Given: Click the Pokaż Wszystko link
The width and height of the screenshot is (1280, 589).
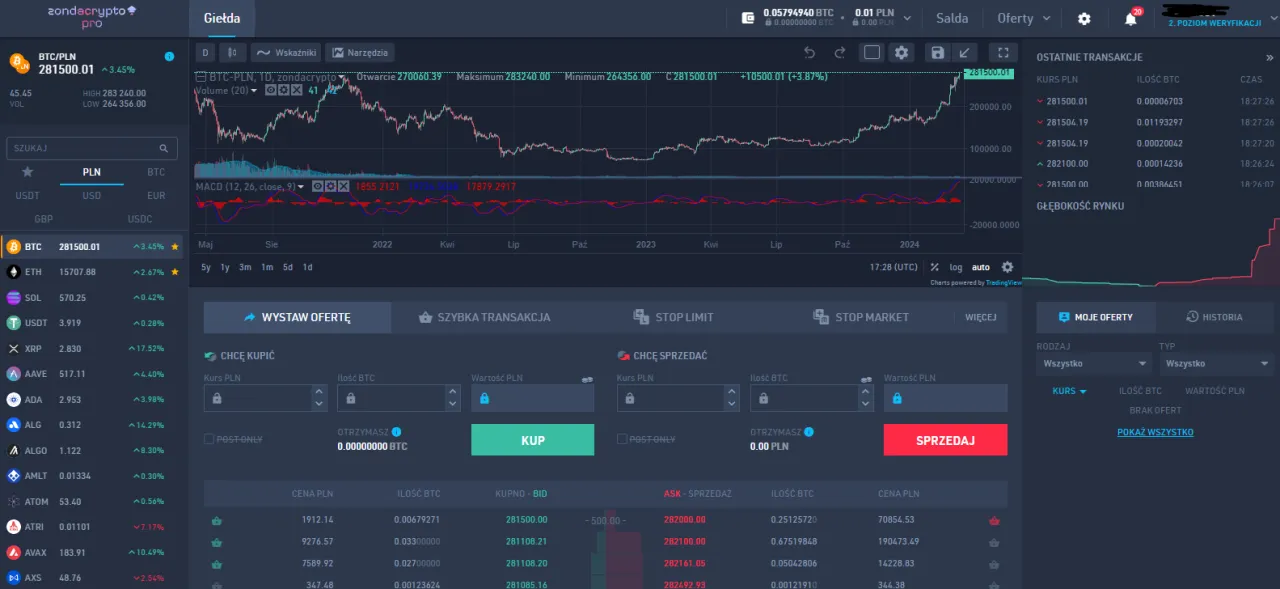Looking at the screenshot, I should coord(1155,432).
